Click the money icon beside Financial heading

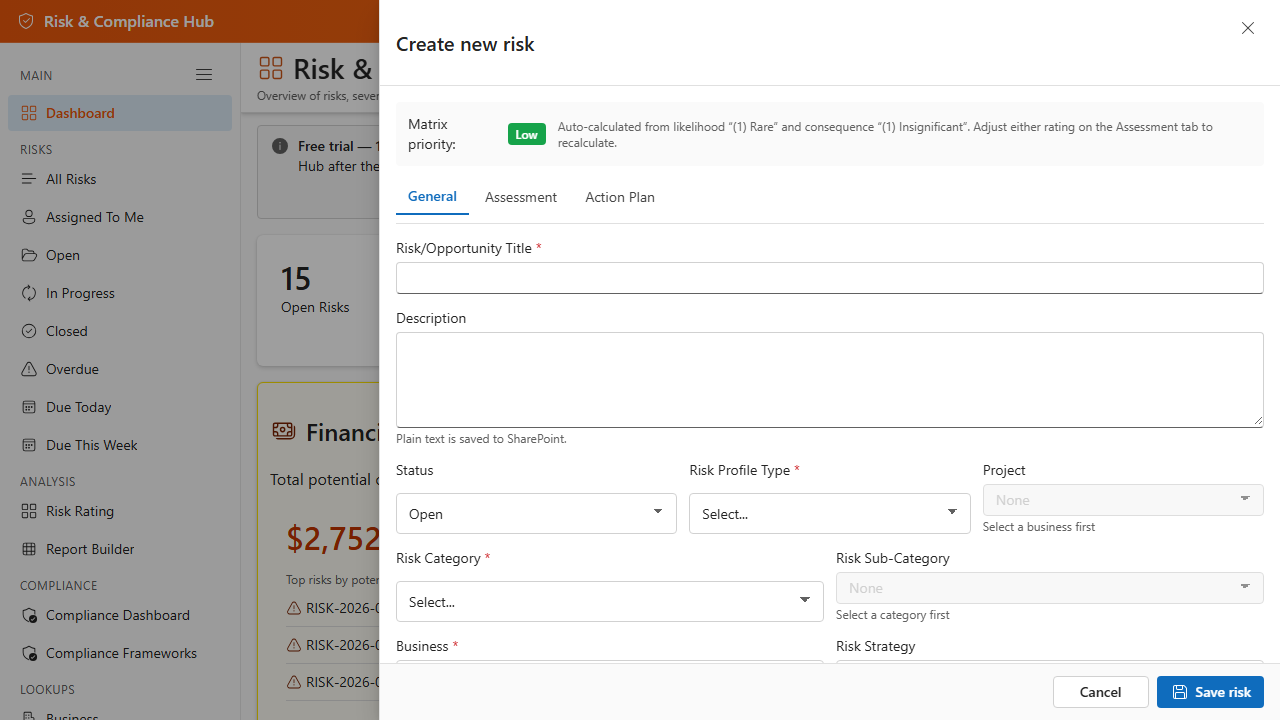284,431
